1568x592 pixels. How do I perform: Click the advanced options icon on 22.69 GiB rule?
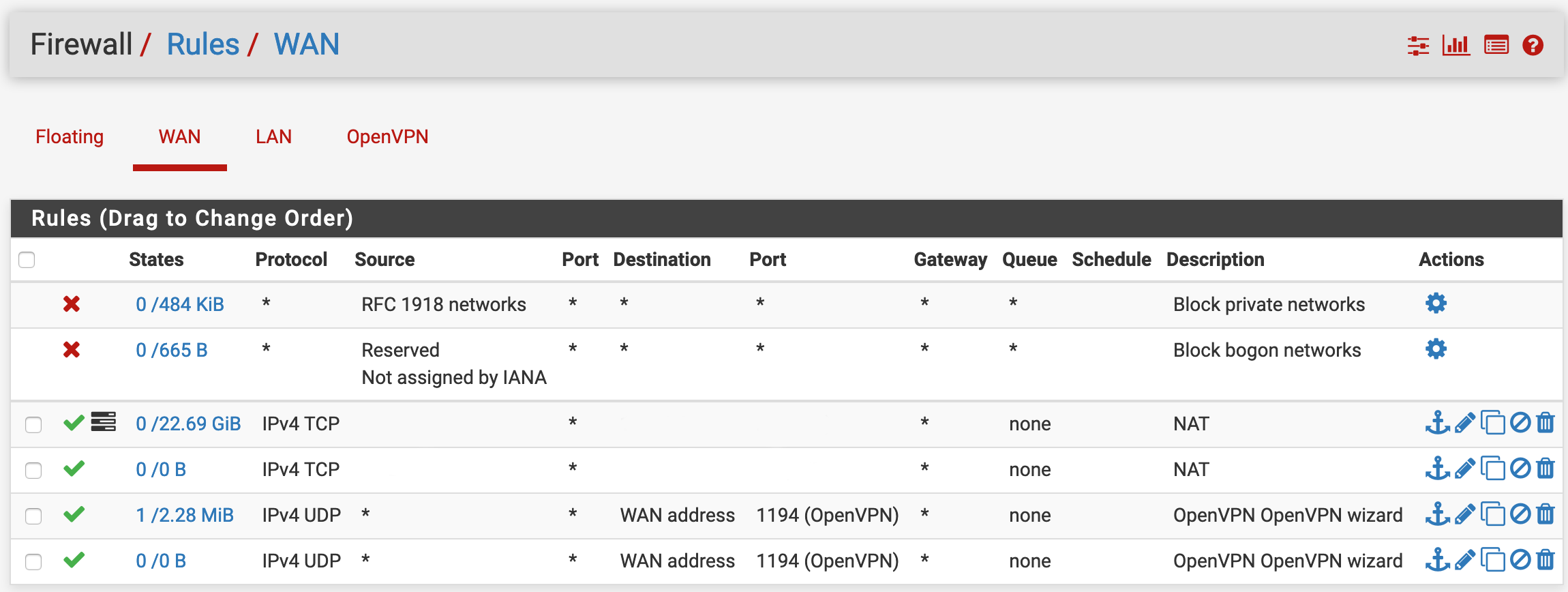coord(104,422)
